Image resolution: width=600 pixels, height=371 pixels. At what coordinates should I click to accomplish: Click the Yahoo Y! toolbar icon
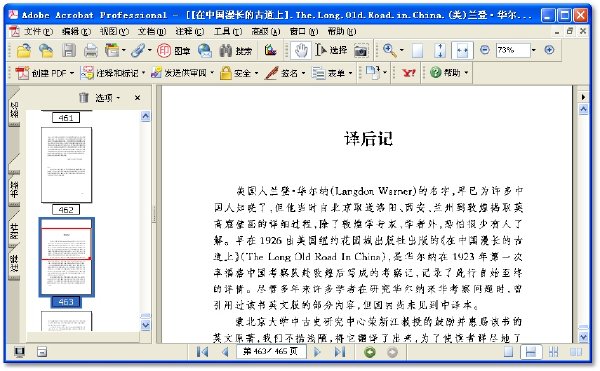coord(409,73)
